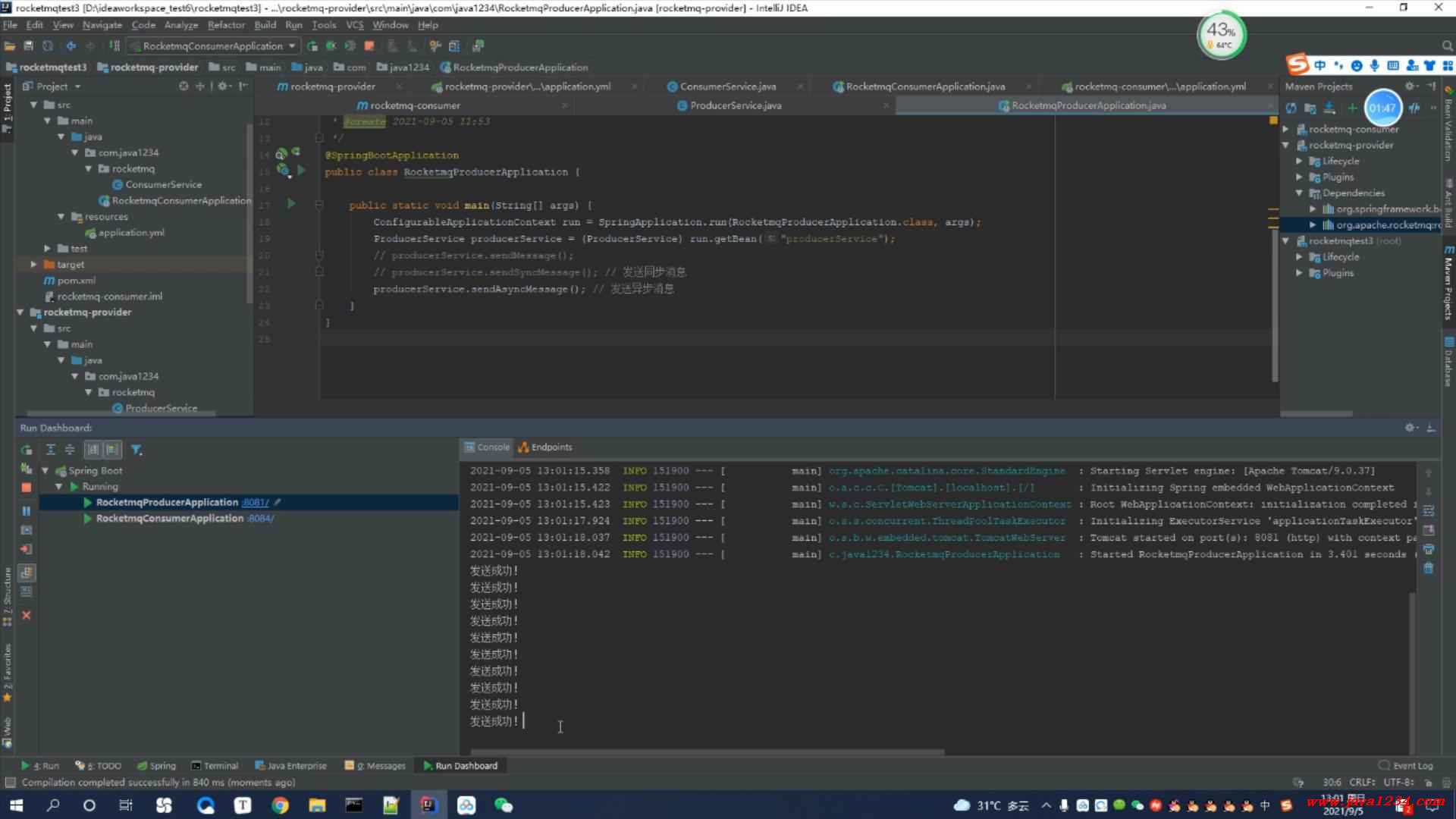Click the Open folder toolbar icon
This screenshot has width=1456, height=819.
(10, 46)
